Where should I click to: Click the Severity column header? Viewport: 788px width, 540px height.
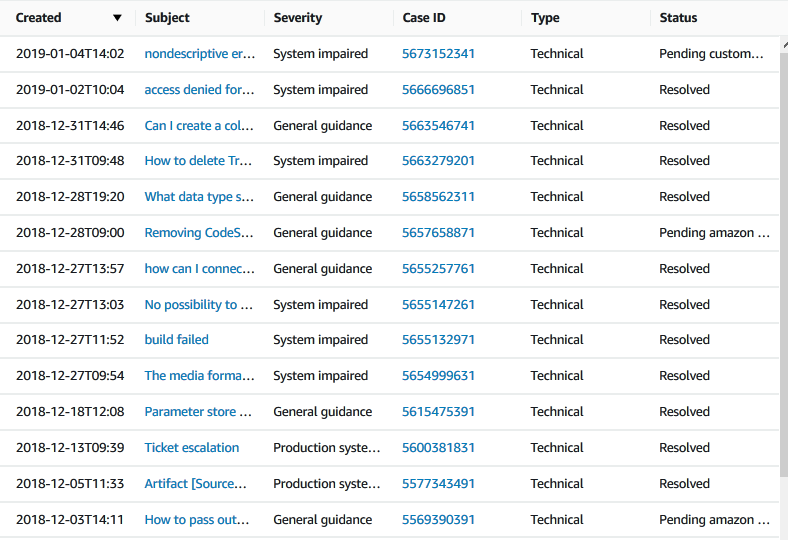pos(298,18)
